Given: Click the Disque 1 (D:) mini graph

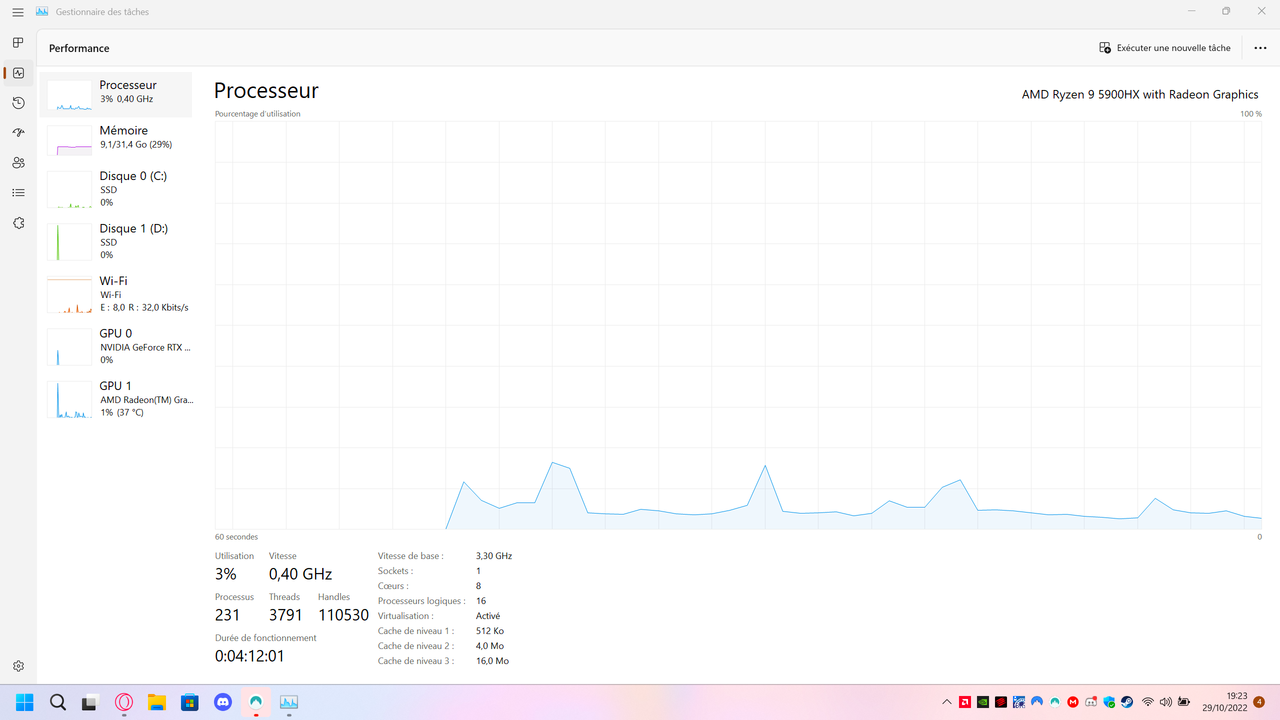Looking at the screenshot, I should pos(70,242).
